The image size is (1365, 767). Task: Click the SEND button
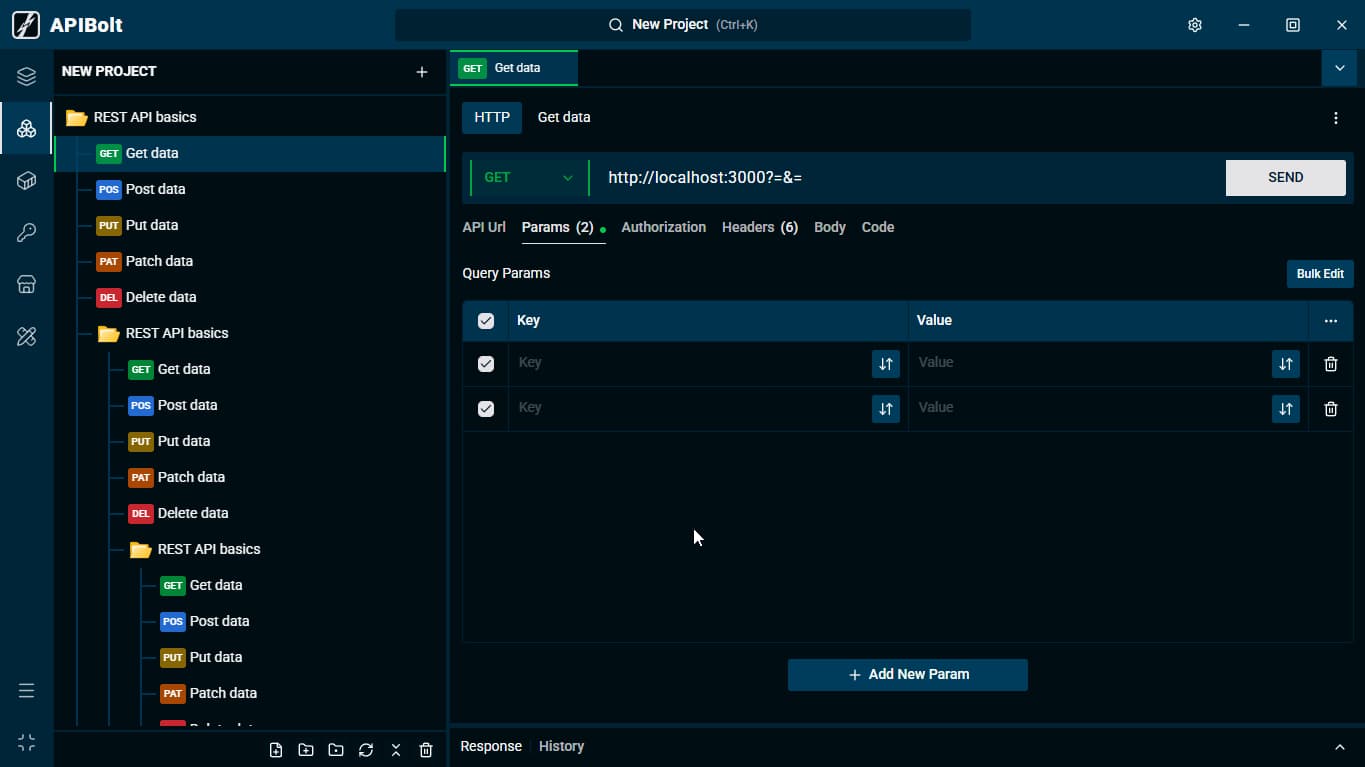pyautogui.click(x=1286, y=178)
